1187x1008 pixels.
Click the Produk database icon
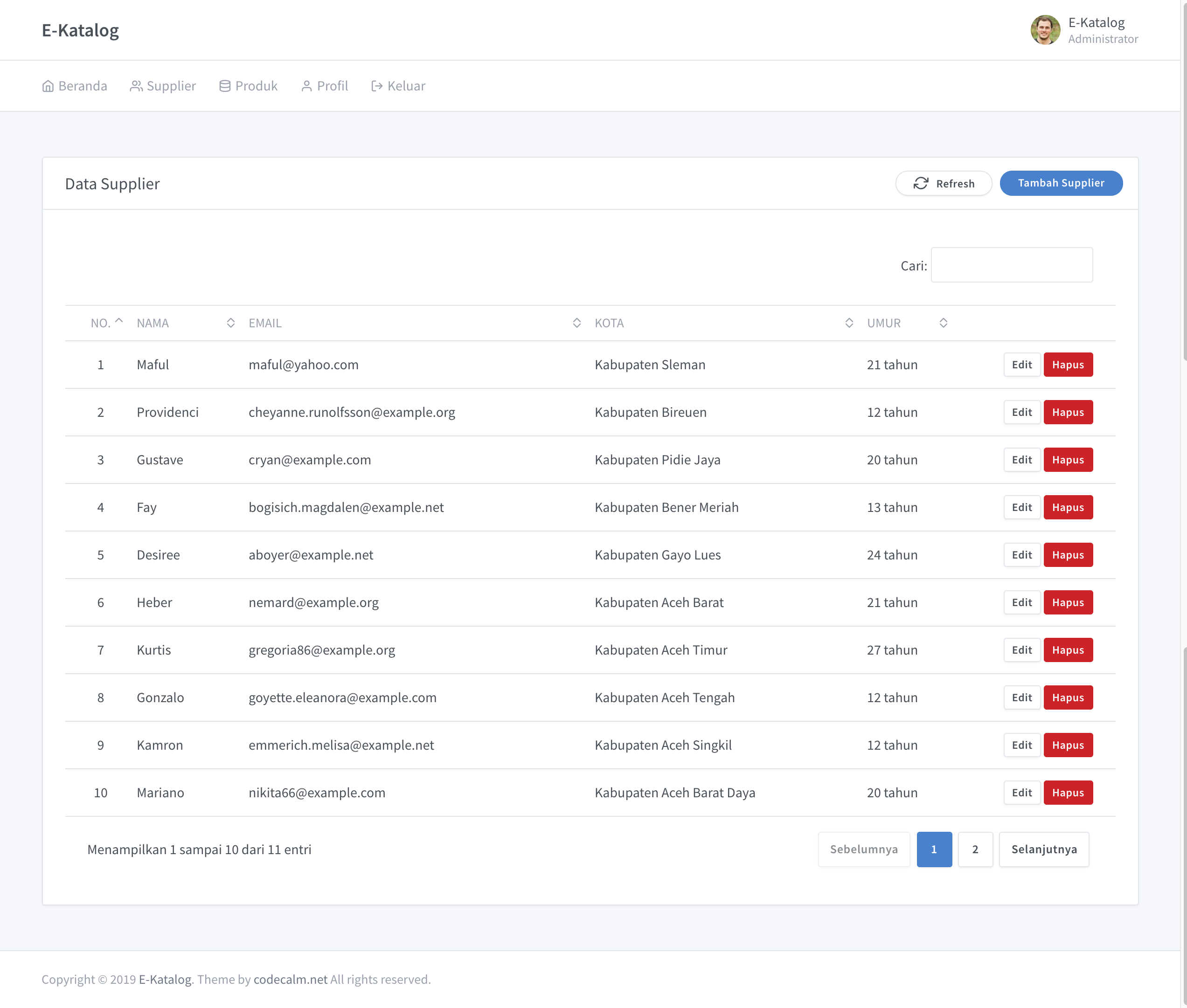click(225, 86)
